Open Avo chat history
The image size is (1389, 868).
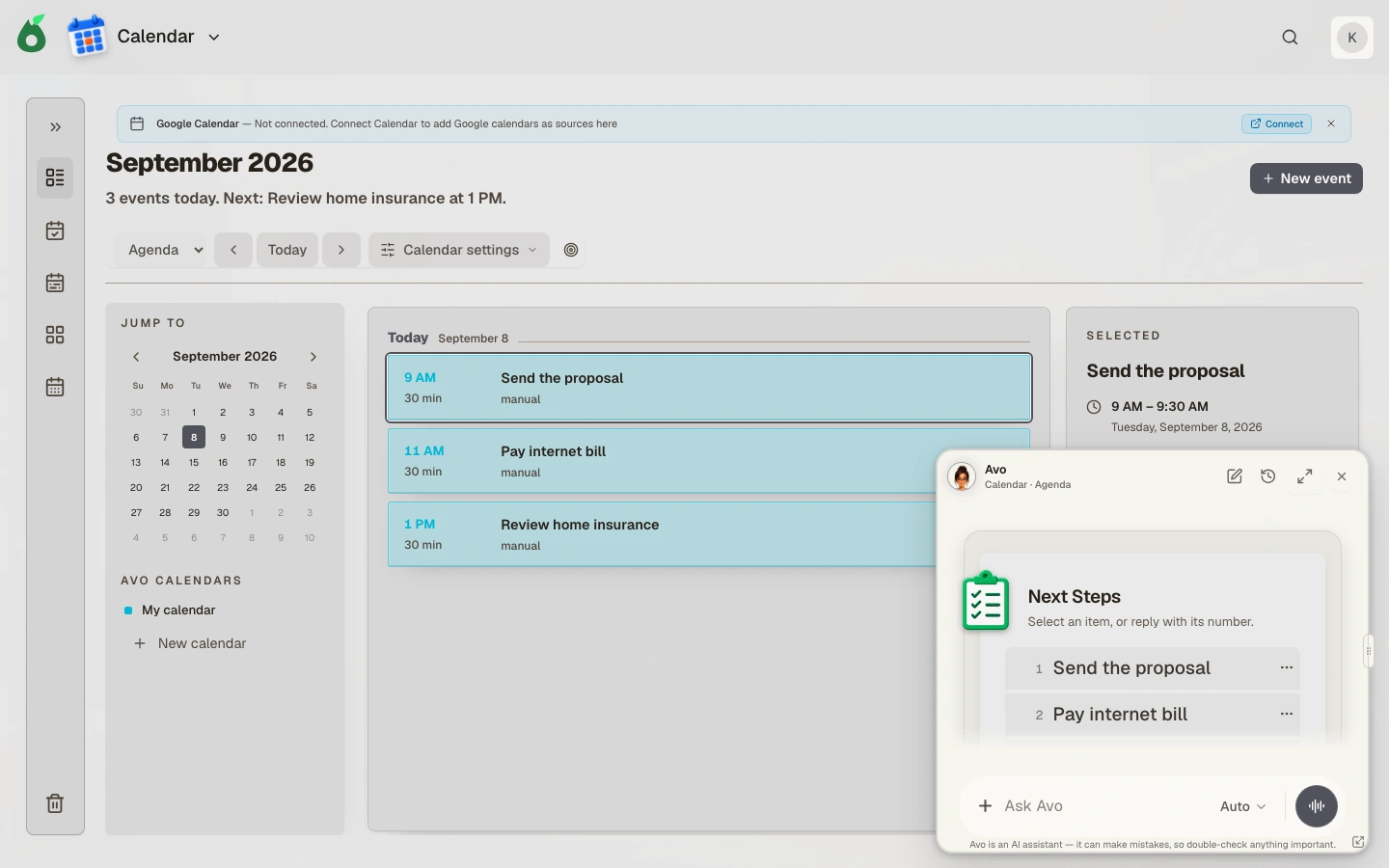click(1268, 476)
